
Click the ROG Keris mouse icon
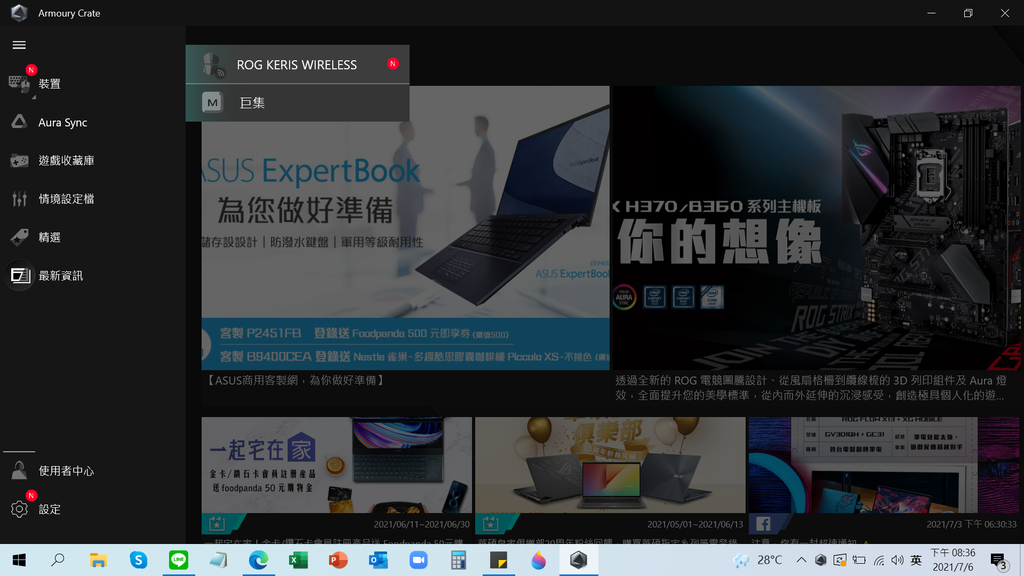coord(212,65)
